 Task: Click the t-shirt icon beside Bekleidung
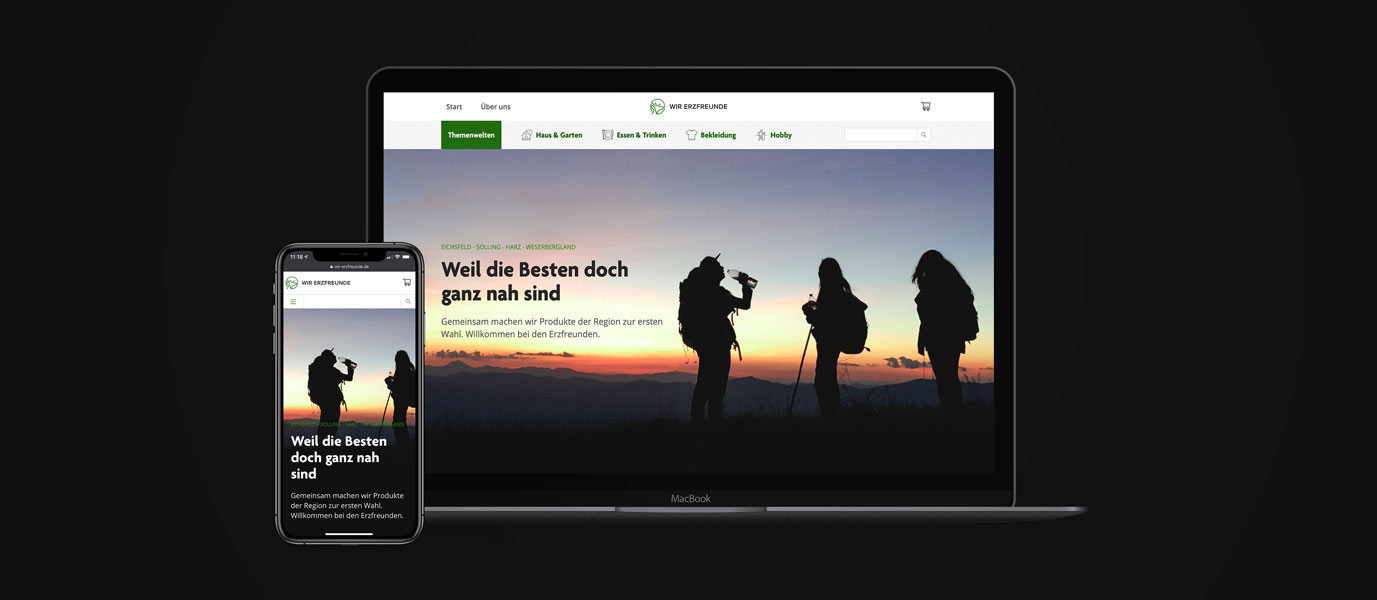click(691, 135)
